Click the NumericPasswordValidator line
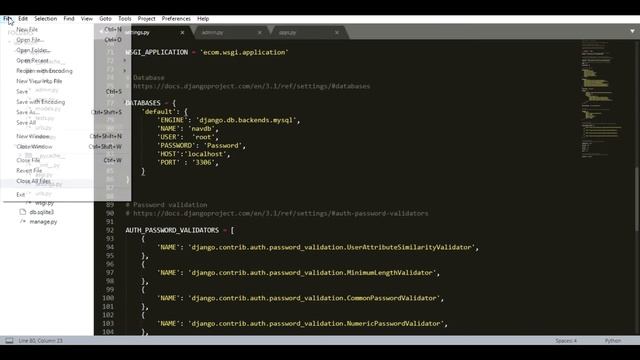Viewport: 640px width, 360px height. point(302,323)
